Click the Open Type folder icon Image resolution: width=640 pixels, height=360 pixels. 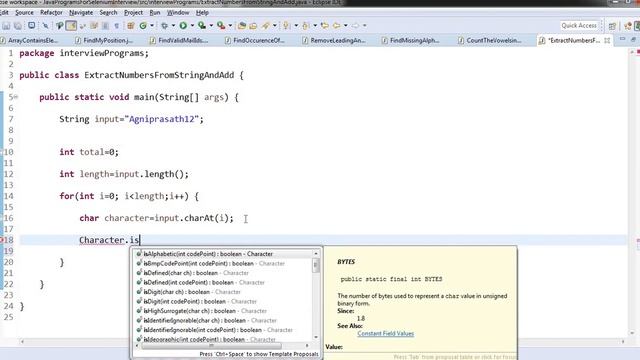click(242, 26)
